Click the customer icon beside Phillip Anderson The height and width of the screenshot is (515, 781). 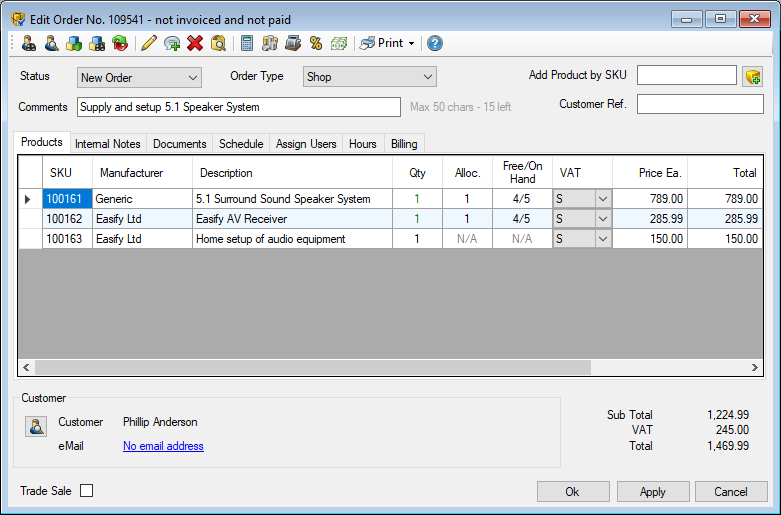(x=36, y=427)
